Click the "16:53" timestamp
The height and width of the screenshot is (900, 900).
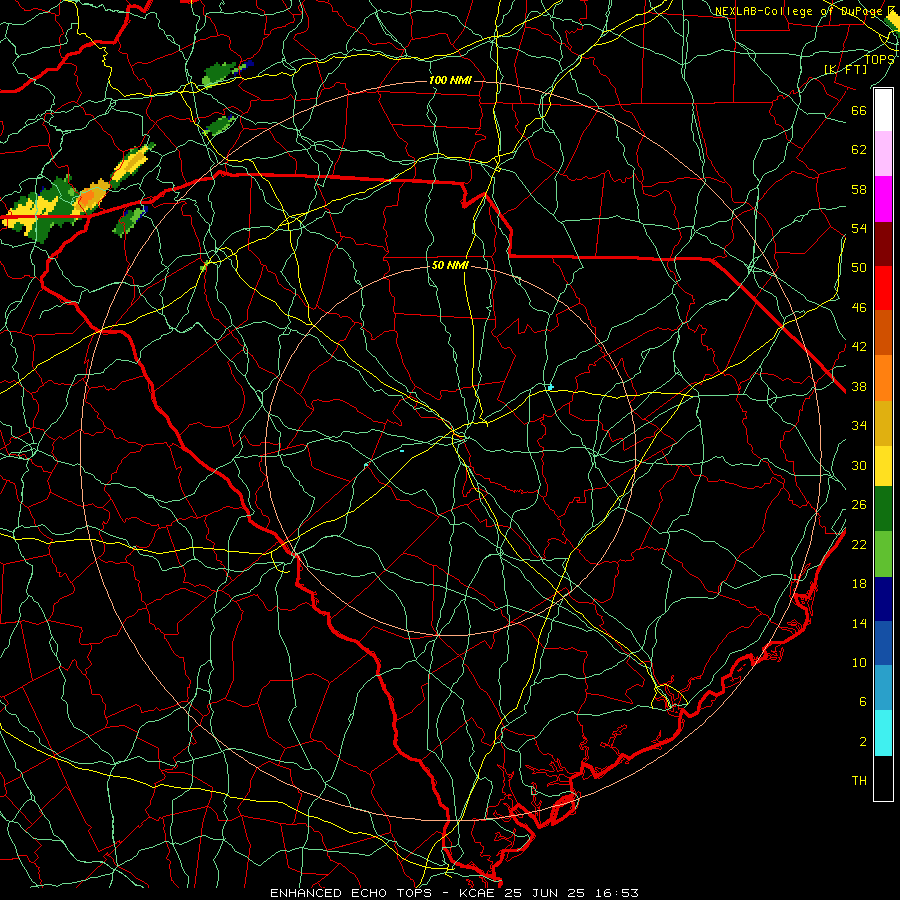point(616,893)
